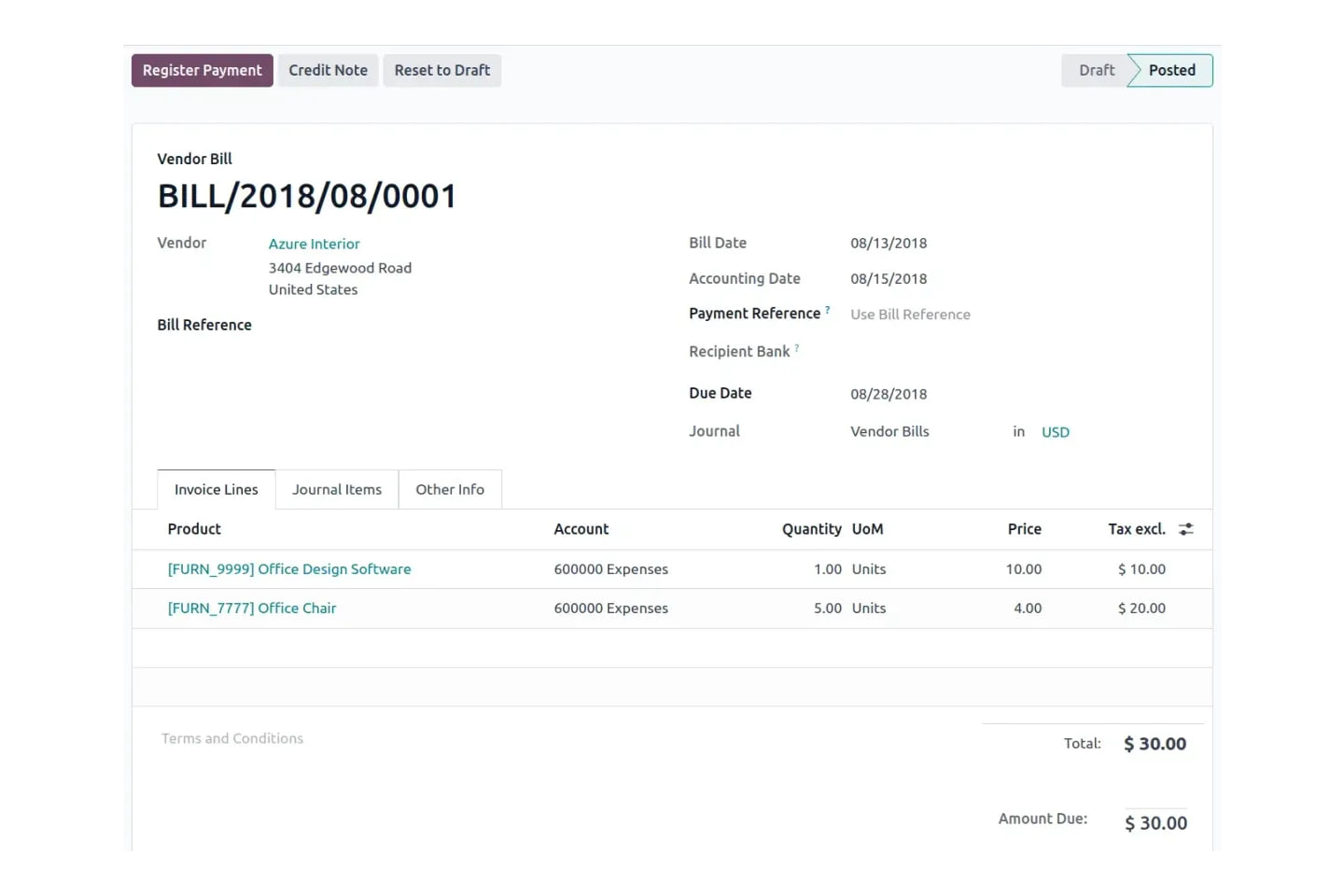Click the $ 10.00 tax excluded amount
Screen dimensions: 1344x896
tap(1141, 569)
